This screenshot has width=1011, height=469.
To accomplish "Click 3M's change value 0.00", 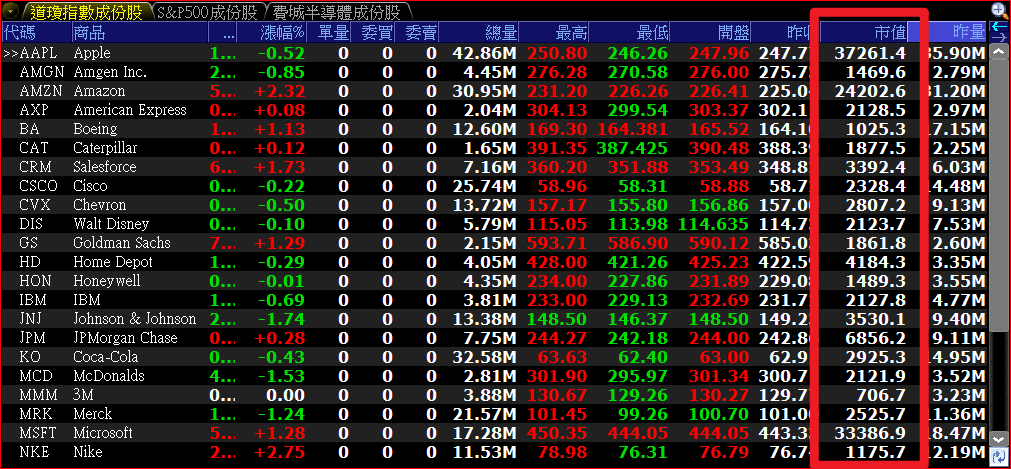I will pyautogui.click(x=284, y=395).
